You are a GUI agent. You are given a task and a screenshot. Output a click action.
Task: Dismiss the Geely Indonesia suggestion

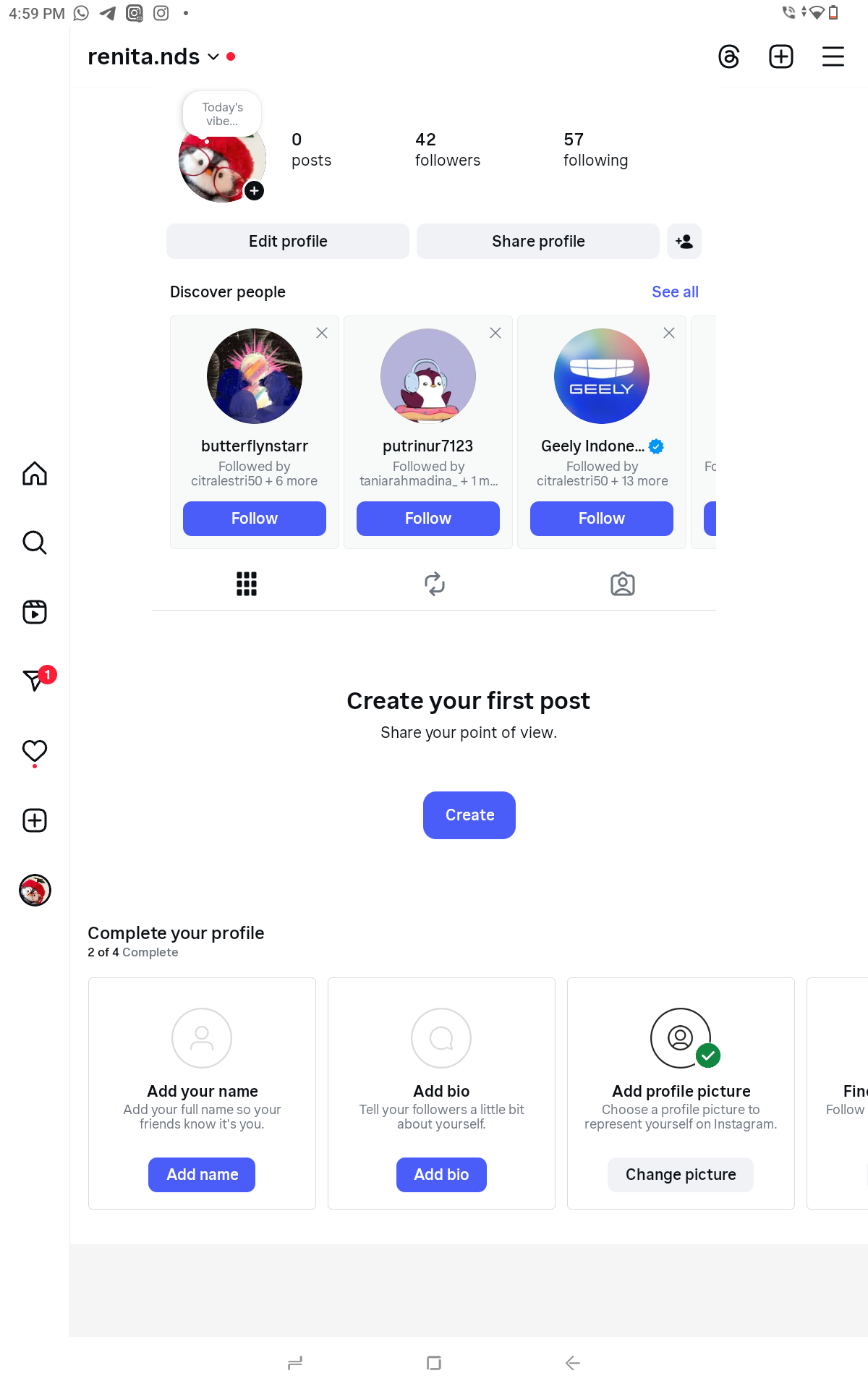[x=669, y=333]
